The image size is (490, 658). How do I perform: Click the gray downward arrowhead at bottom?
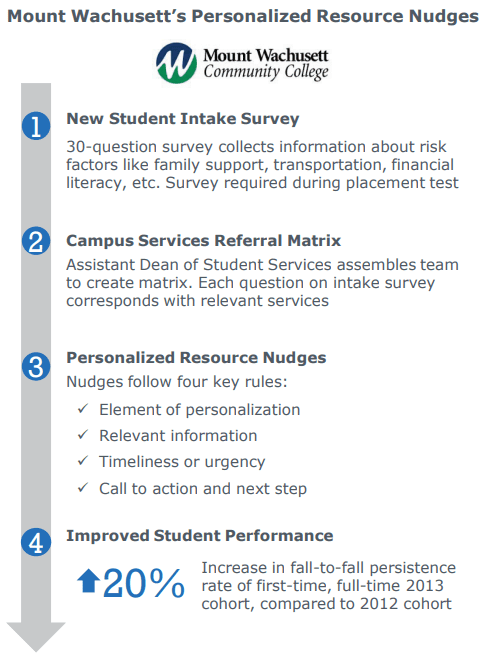(x=36, y=637)
